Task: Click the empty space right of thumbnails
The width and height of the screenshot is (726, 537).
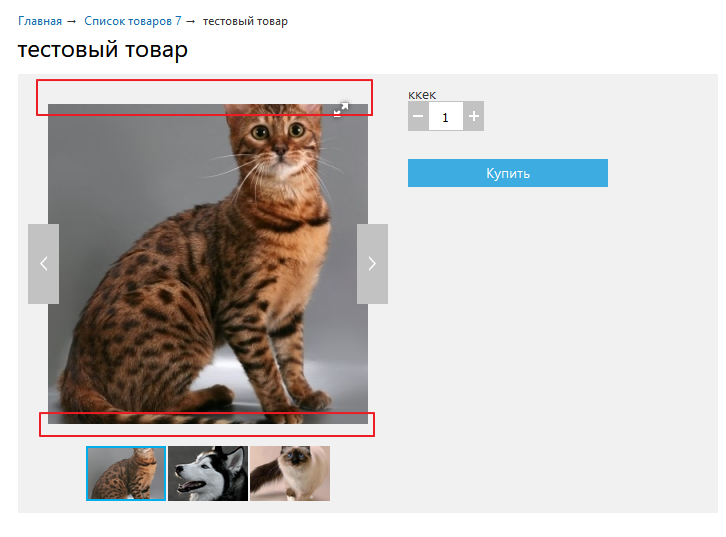Action: (x=520, y=473)
